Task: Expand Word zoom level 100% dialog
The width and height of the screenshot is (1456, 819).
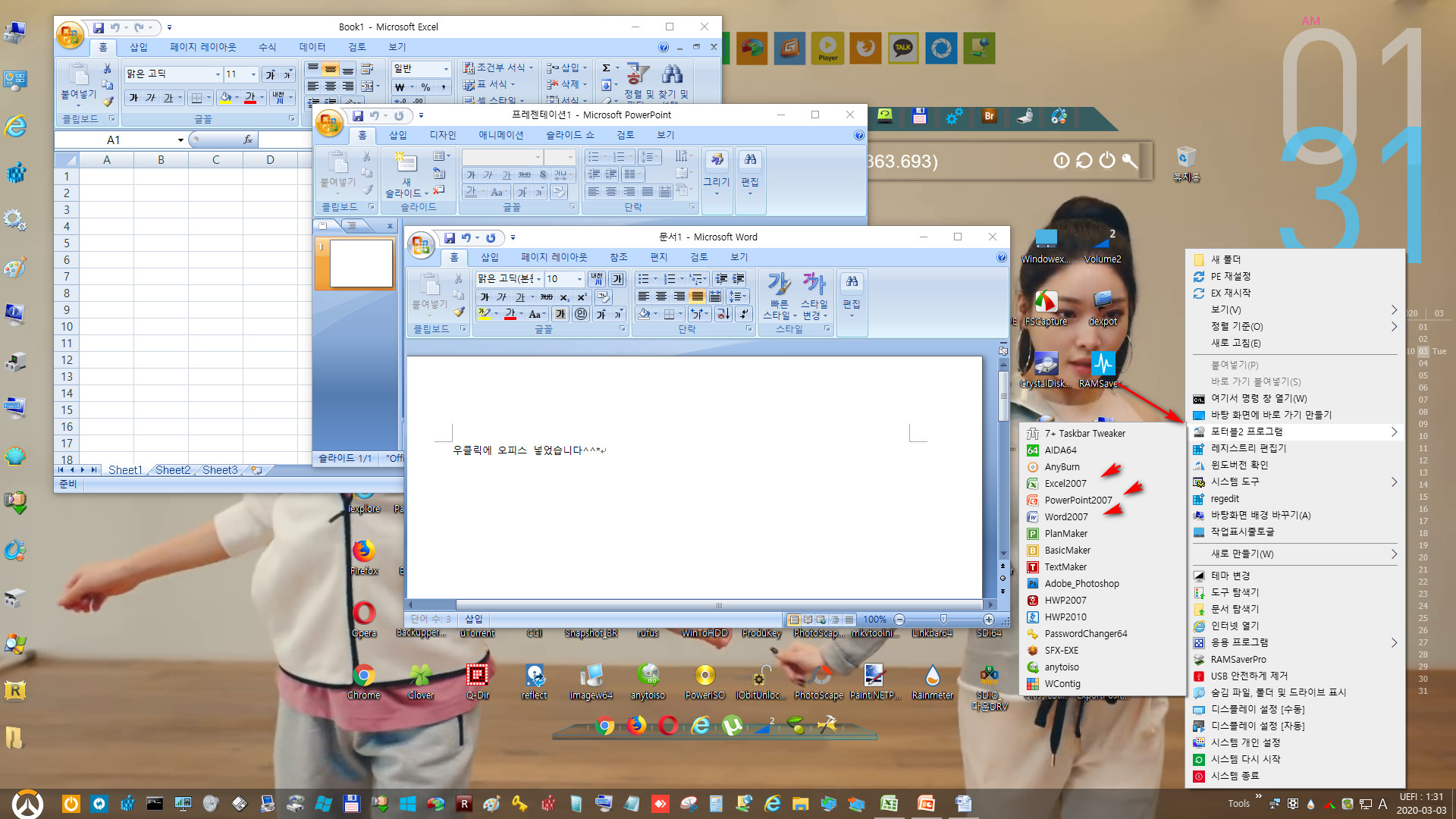Action: pos(874,620)
